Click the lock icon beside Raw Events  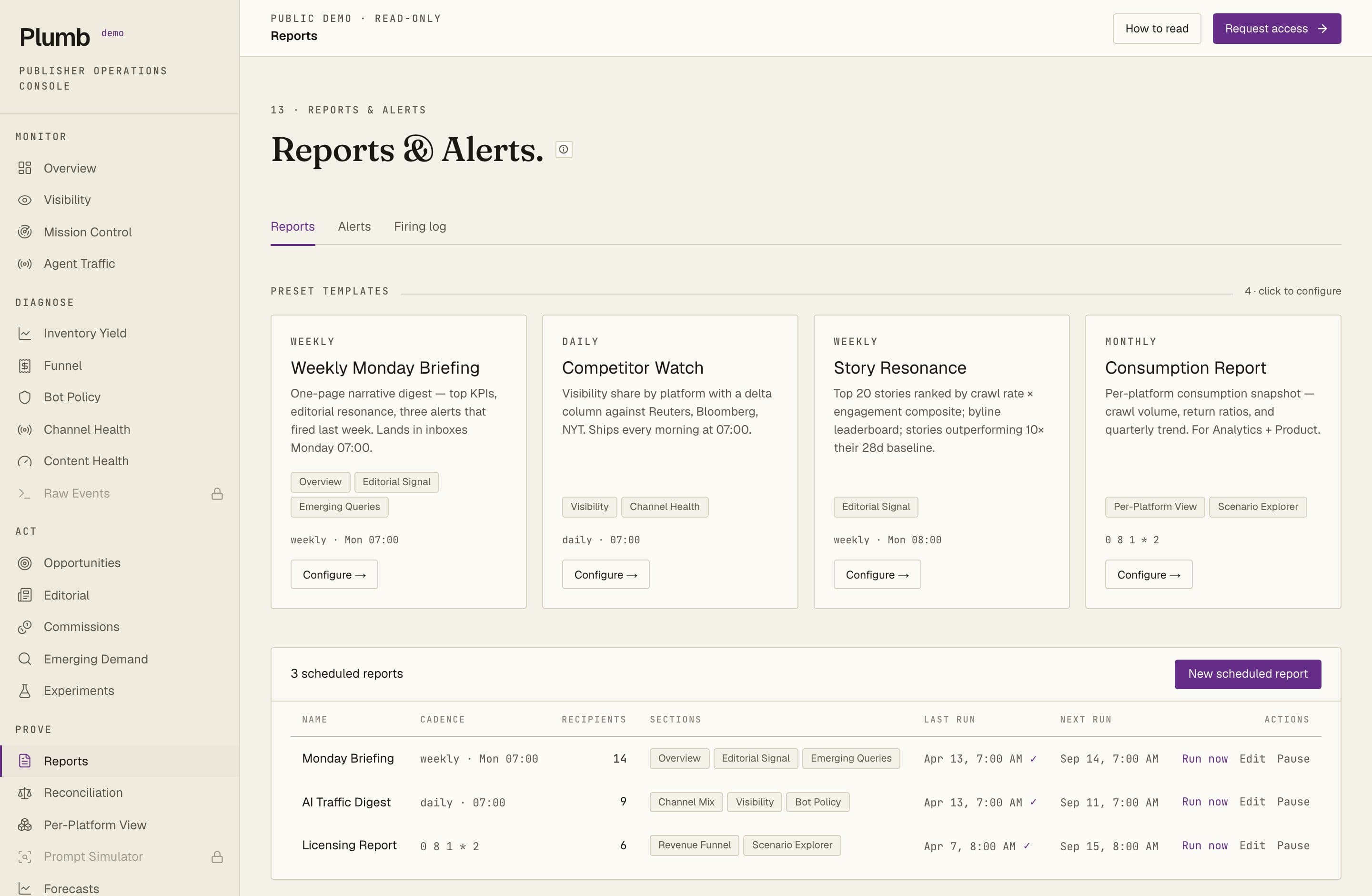tap(217, 494)
